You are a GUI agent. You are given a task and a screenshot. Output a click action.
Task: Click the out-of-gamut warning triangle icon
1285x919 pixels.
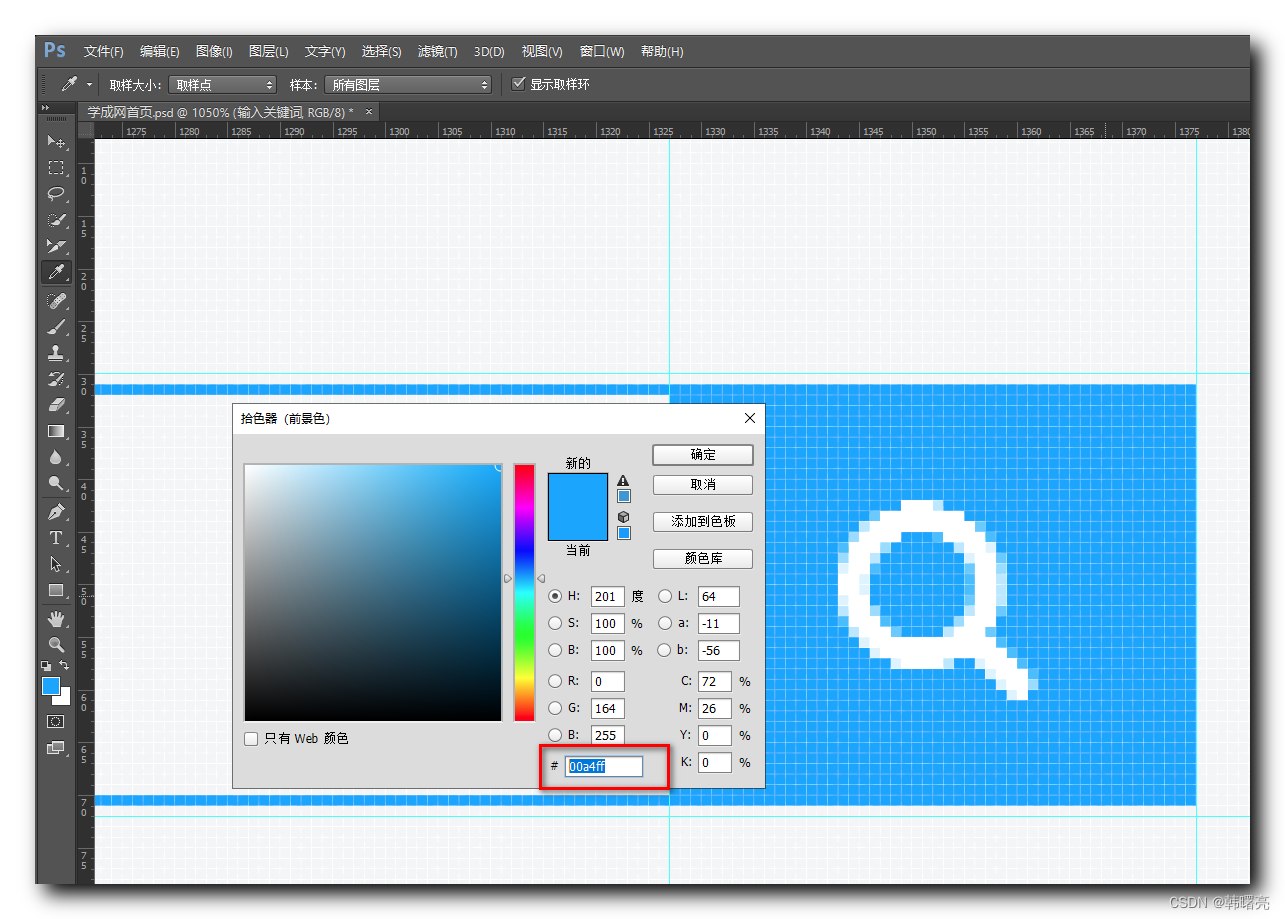click(623, 481)
